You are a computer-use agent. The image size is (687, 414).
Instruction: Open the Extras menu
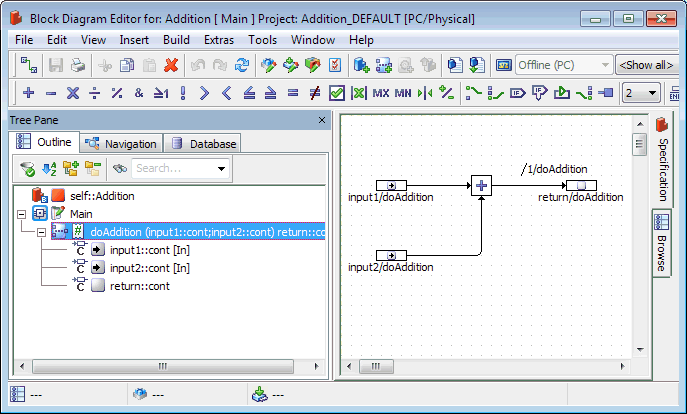(219, 40)
